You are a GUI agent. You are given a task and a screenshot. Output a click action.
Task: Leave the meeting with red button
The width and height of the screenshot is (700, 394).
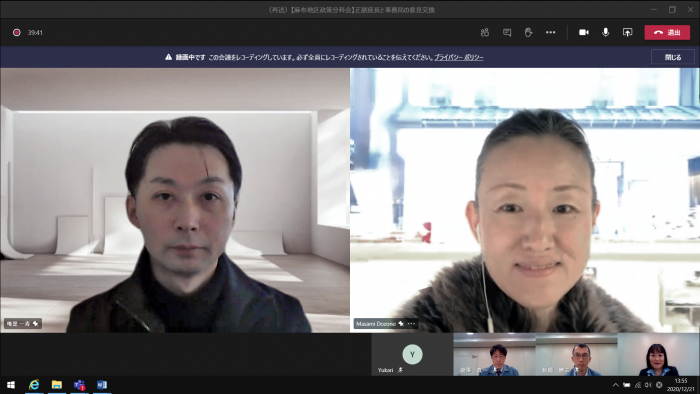click(667, 33)
